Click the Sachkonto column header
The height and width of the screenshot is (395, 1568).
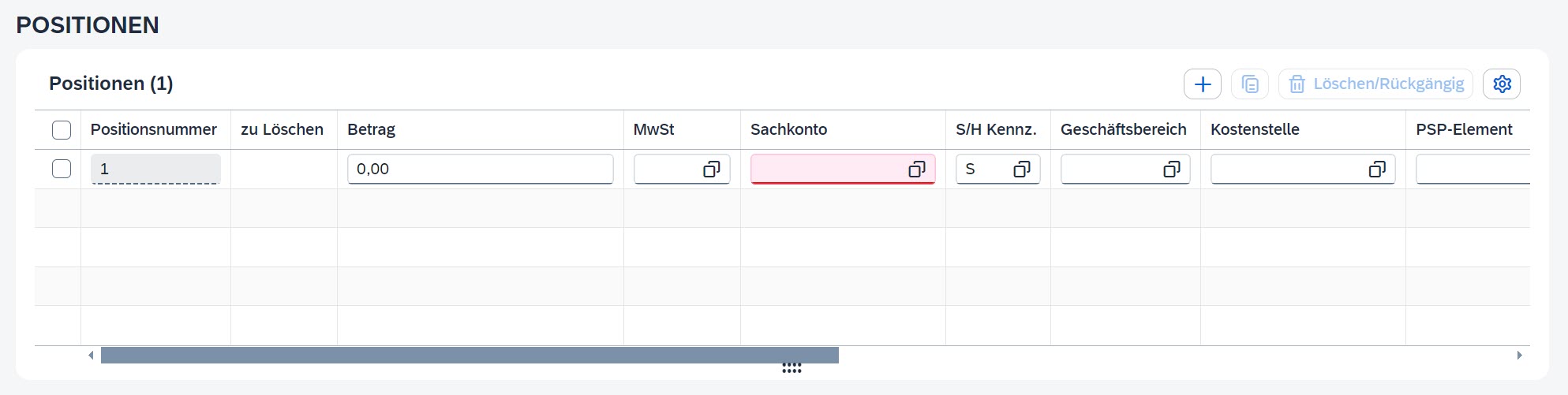click(x=788, y=130)
